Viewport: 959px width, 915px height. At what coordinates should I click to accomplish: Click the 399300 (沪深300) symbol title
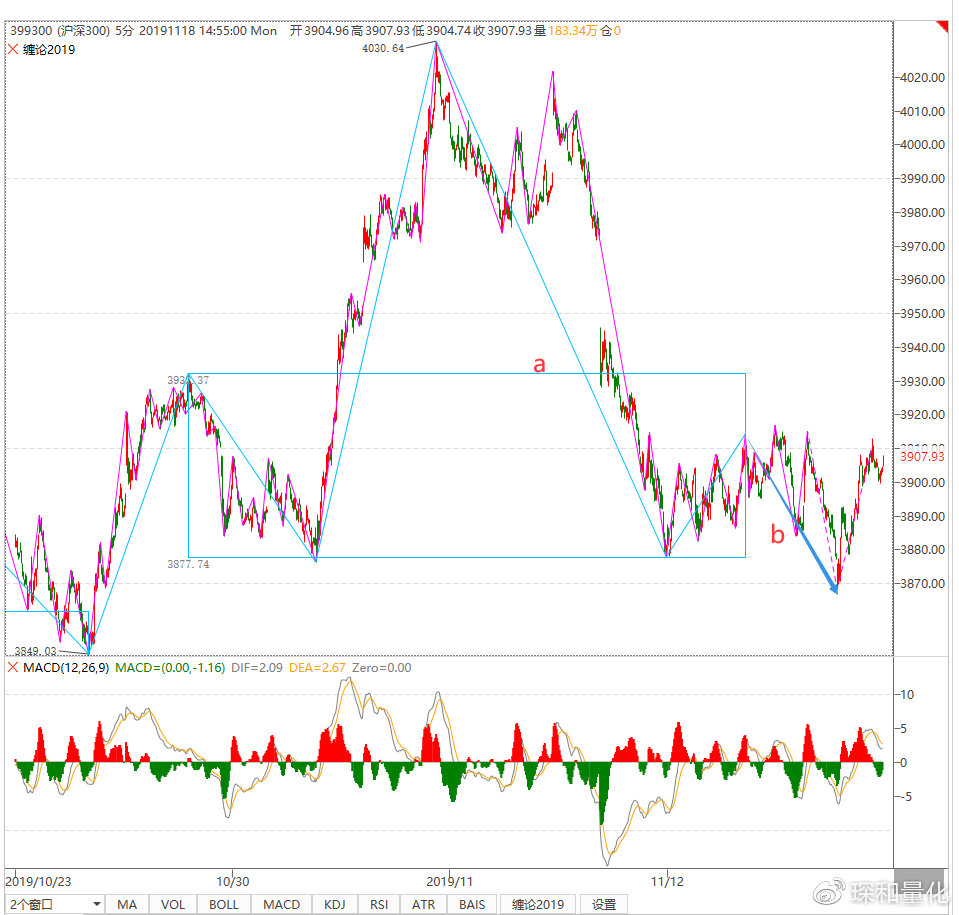pyautogui.click(x=60, y=31)
